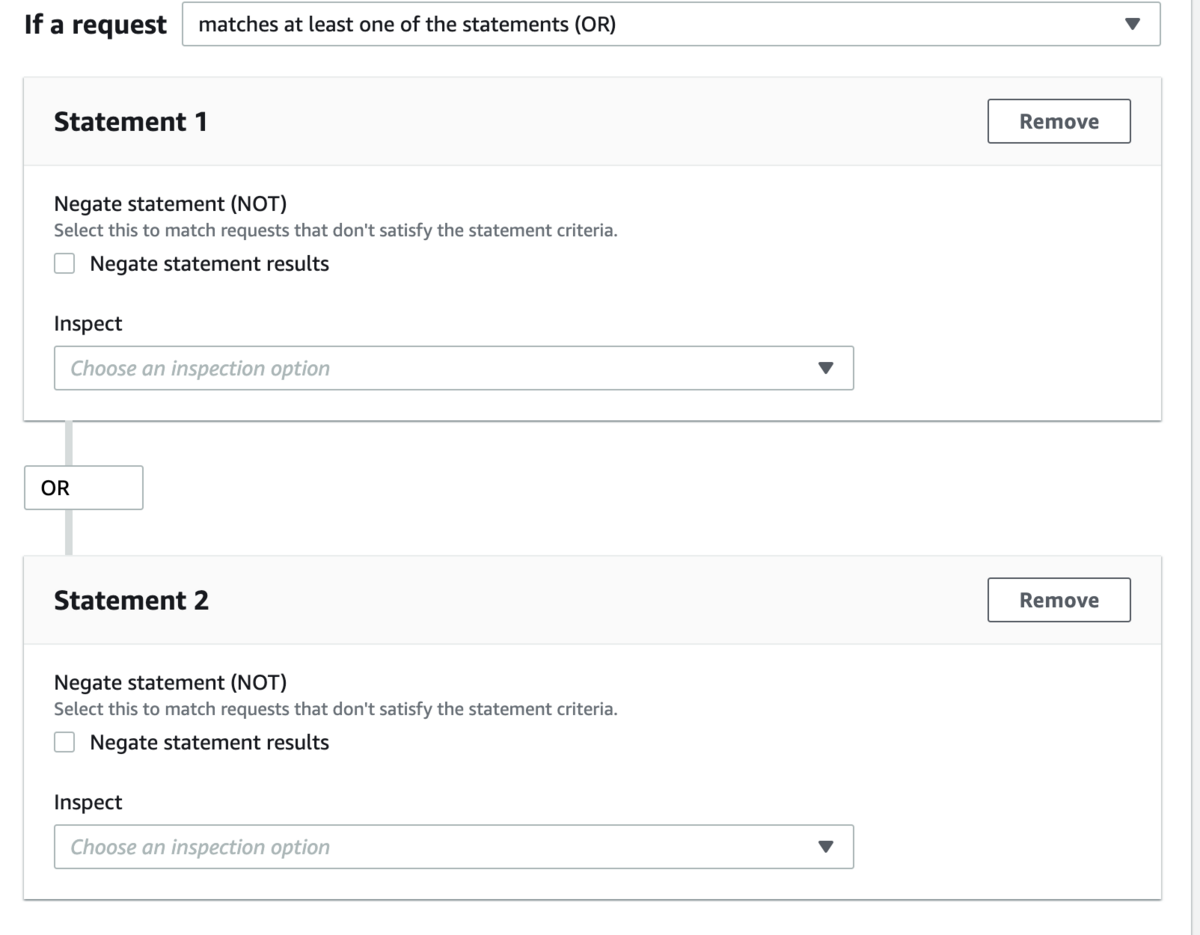
Task: Open Statement 1 'Choose an inspection option' dropdown
Action: pos(440,368)
